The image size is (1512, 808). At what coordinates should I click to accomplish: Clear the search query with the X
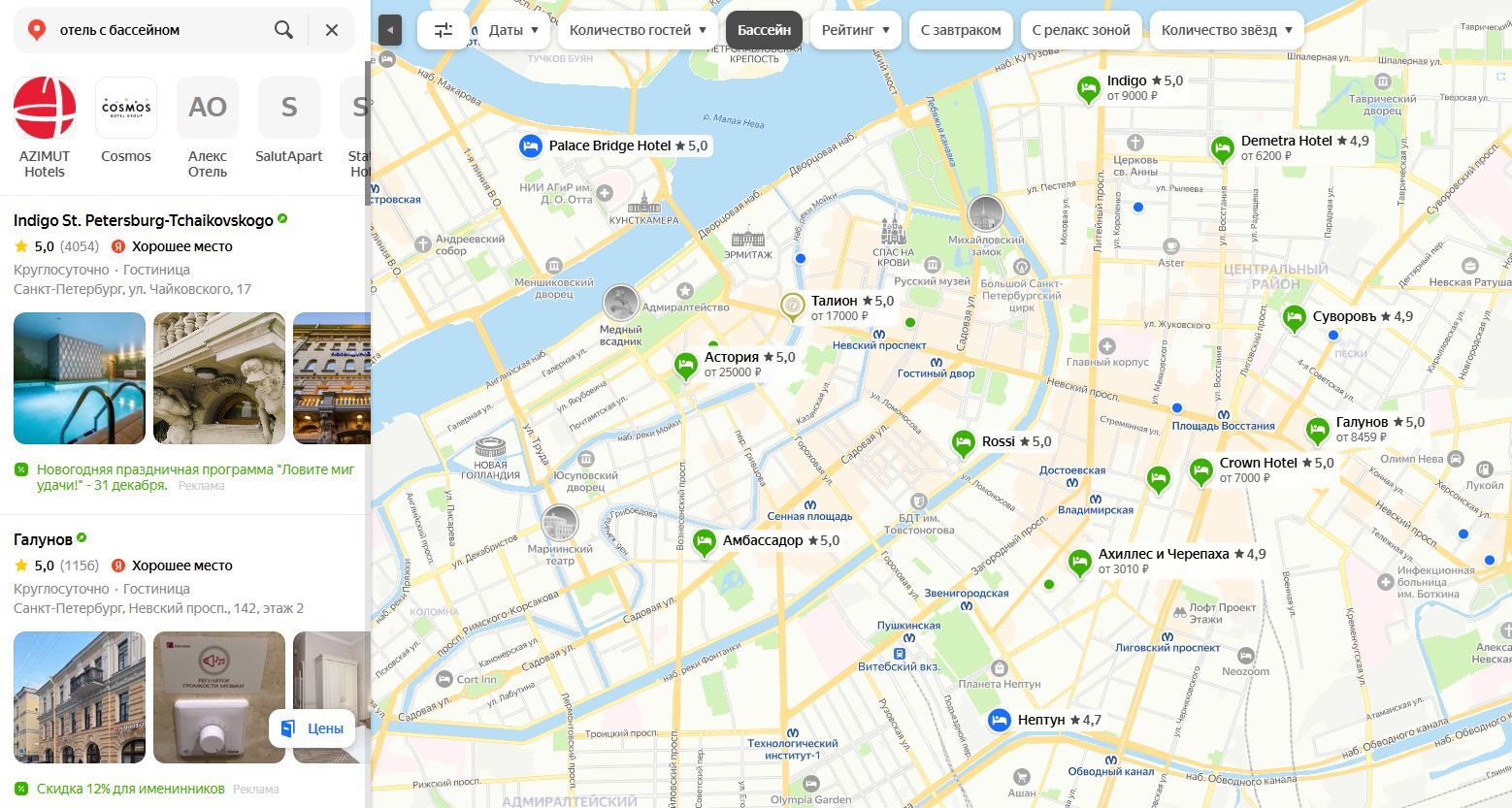point(332,30)
